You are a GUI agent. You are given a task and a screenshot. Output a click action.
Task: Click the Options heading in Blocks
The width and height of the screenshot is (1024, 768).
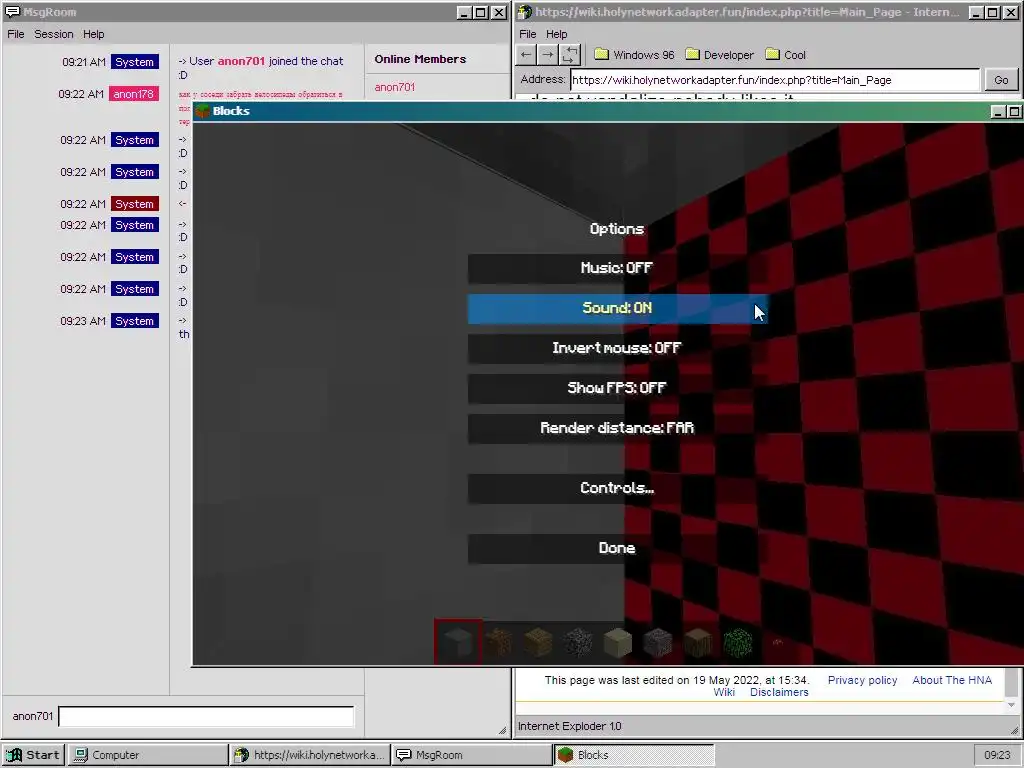[x=617, y=229]
